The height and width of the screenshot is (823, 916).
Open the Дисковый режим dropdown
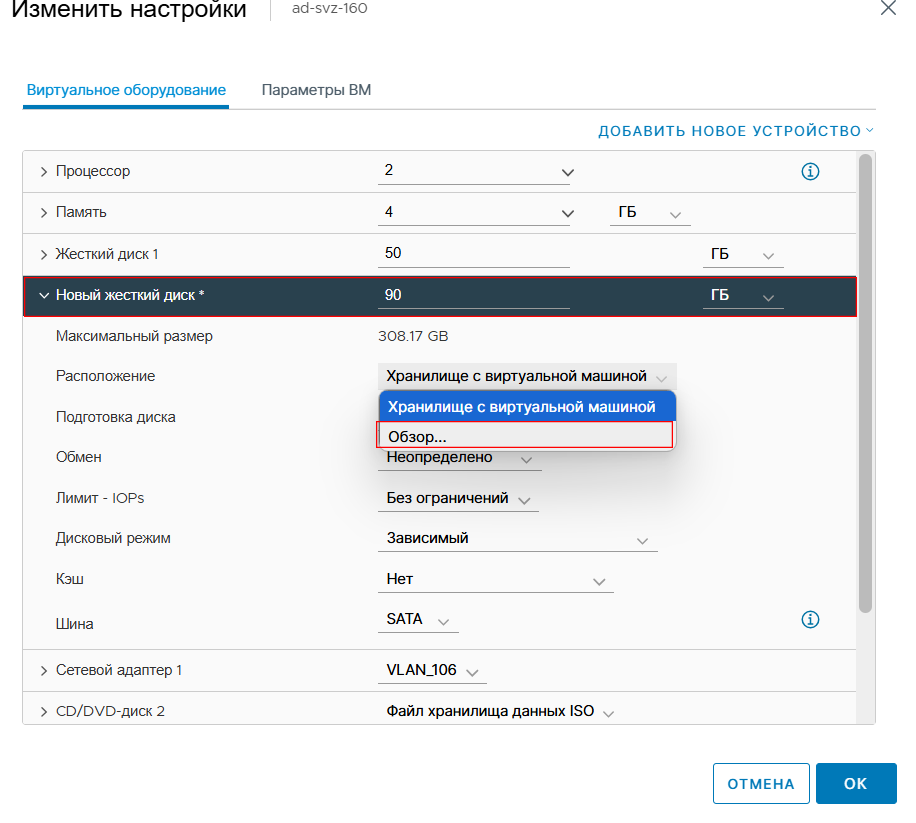click(x=518, y=539)
